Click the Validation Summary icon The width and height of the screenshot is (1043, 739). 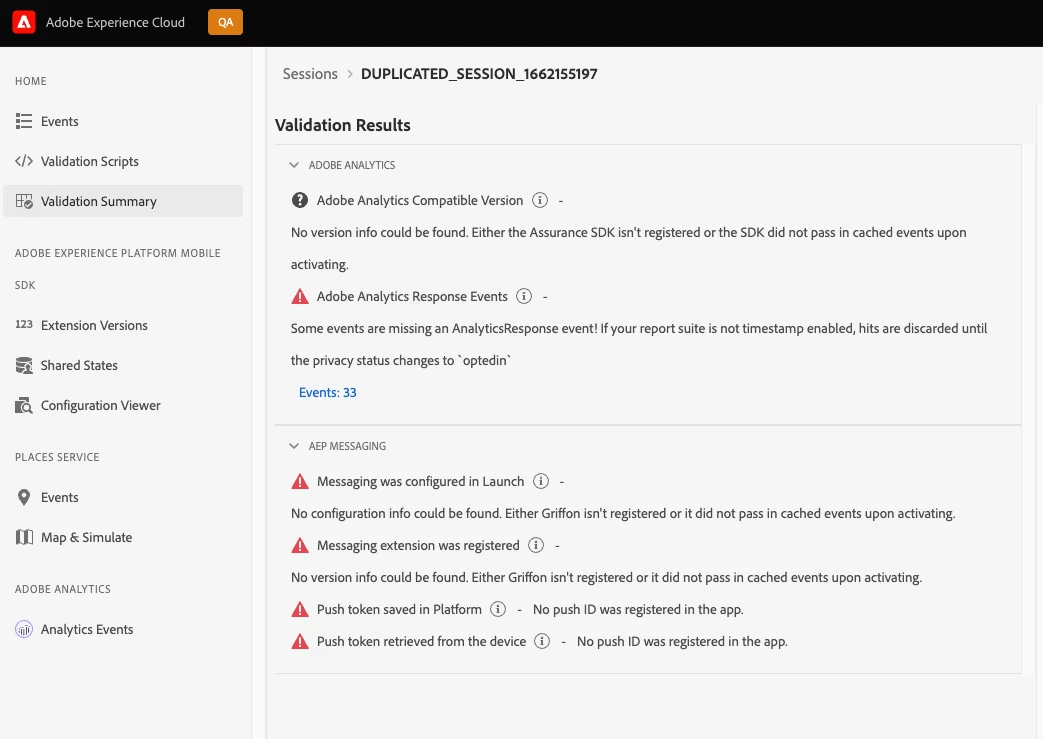point(24,201)
